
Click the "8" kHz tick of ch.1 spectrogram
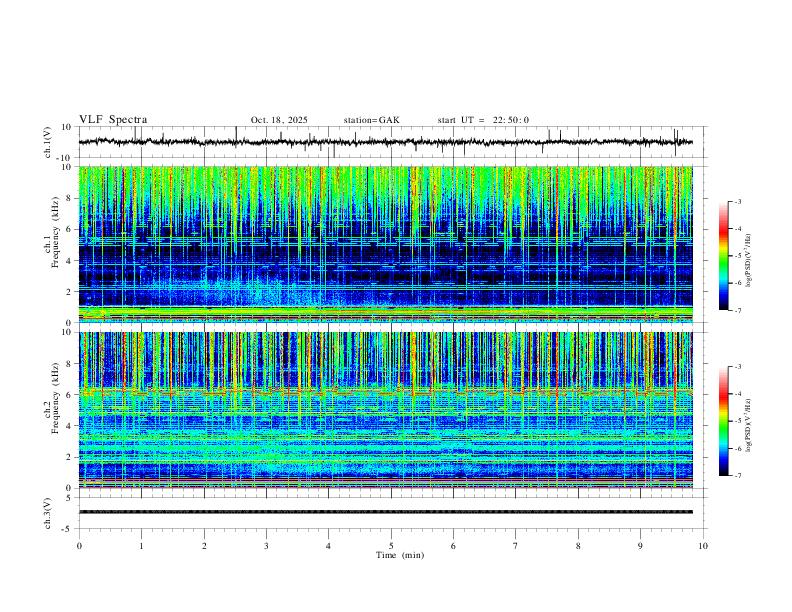pos(70,198)
